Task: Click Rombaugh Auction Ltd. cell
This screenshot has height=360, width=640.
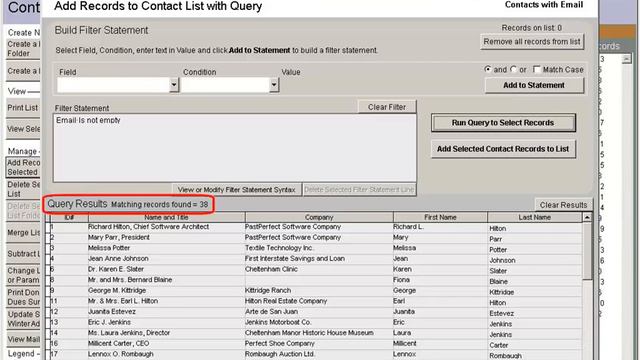Action: coord(319,354)
